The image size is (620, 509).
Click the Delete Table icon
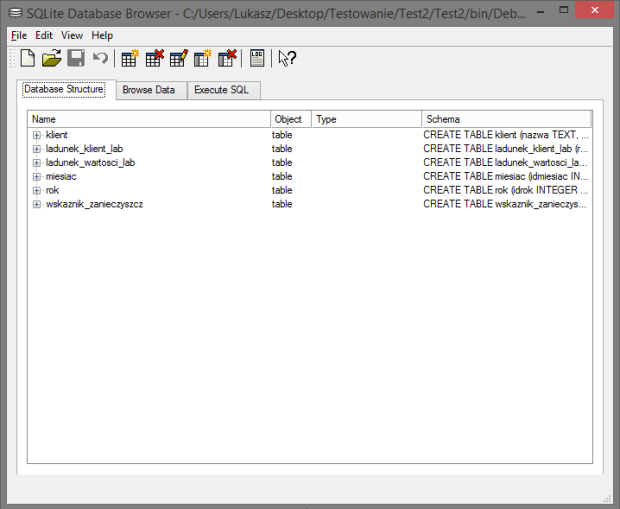coord(155,59)
